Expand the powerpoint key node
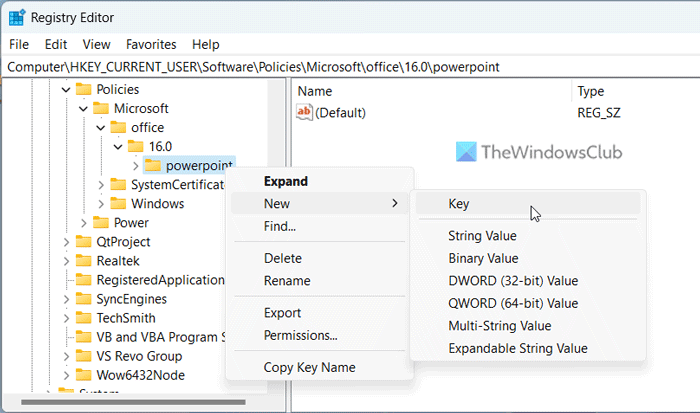The width and height of the screenshot is (700, 413). tap(136, 165)
